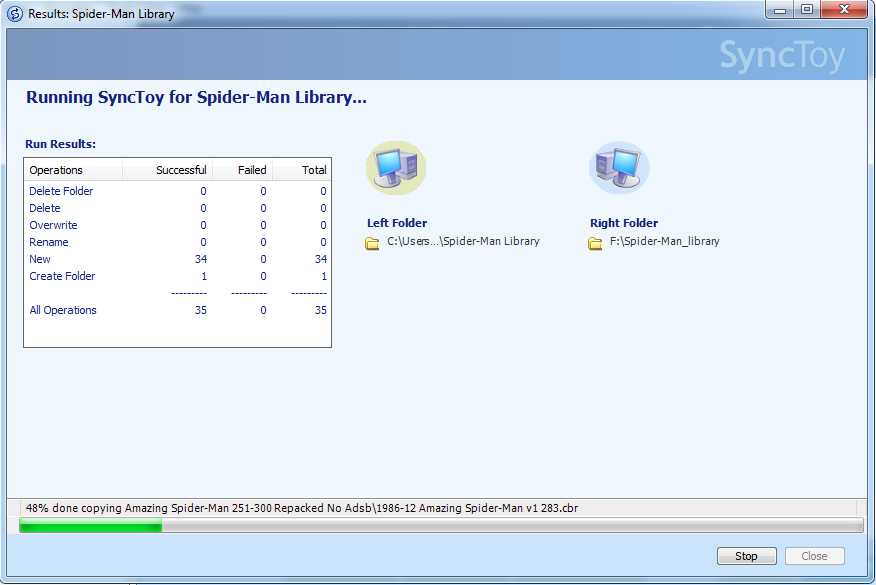Select the Total column header
This screenshot has width=876, height=585.
coord(302,170)
